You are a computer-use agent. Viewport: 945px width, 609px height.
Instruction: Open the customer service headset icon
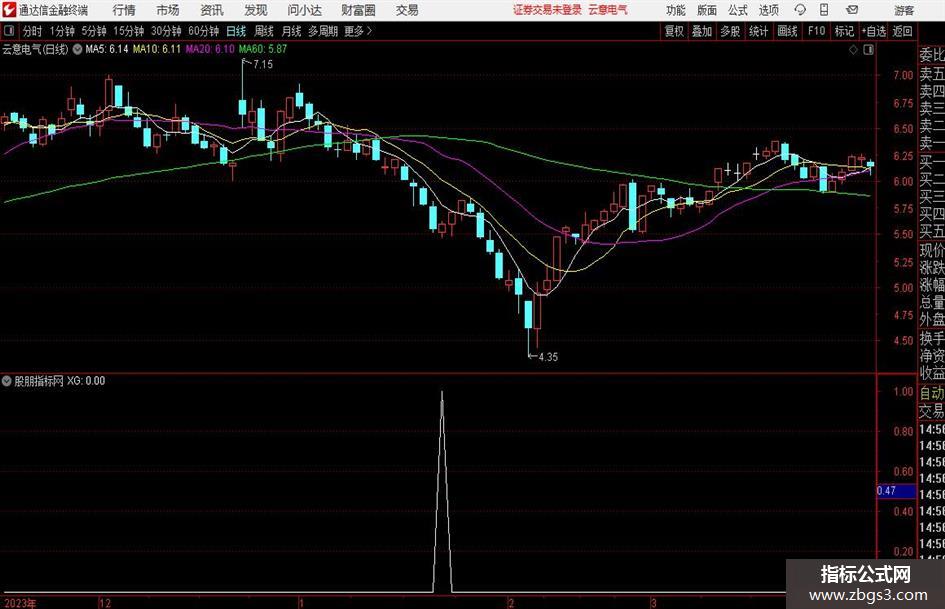coord(800,10)
